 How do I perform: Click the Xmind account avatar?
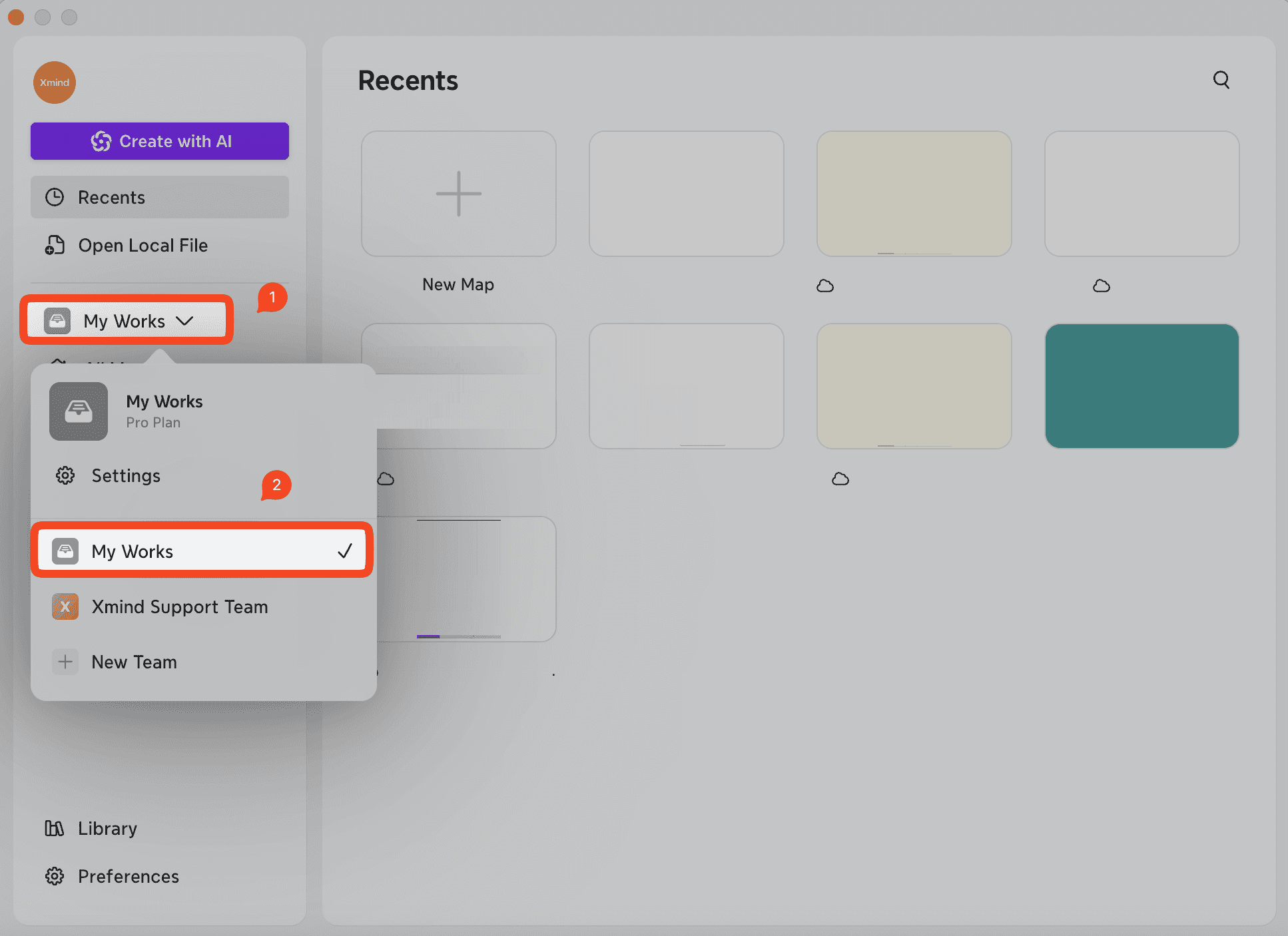55,83
